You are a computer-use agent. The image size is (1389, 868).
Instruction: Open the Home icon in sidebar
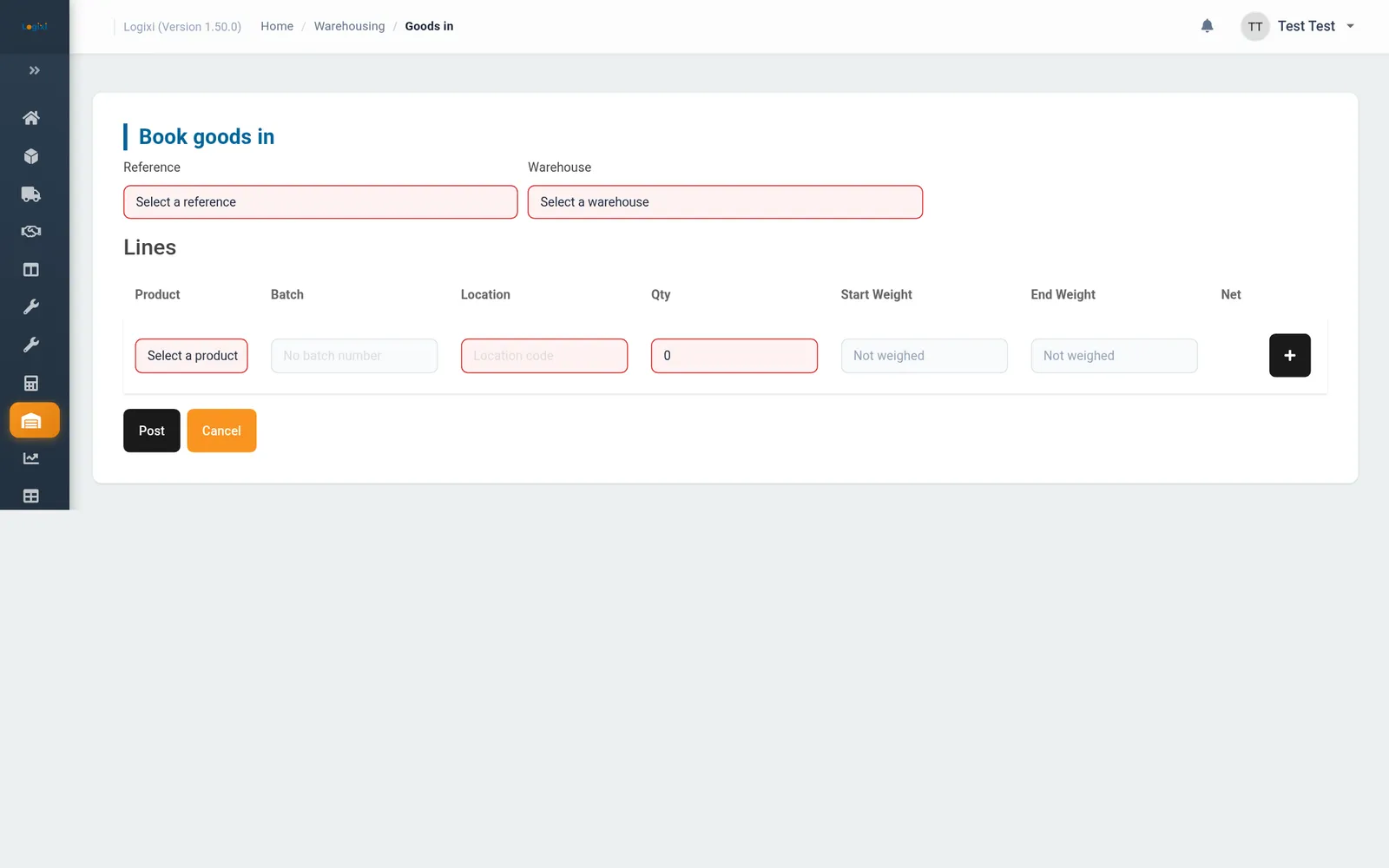pos(31,118)
